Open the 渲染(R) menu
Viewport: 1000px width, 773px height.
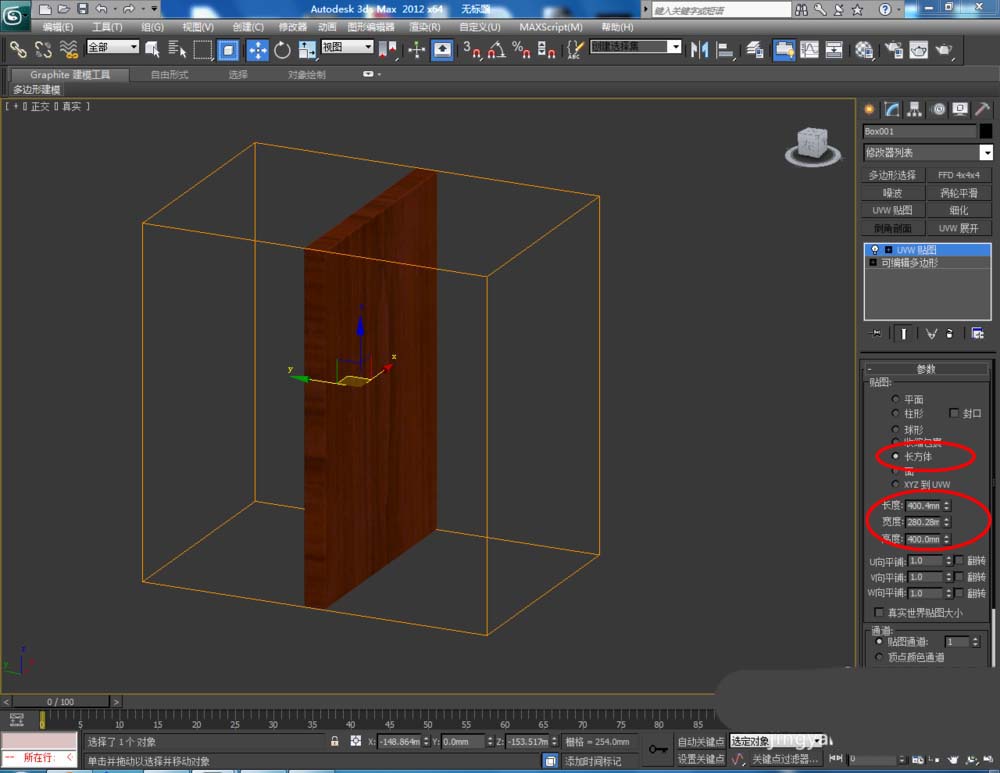(x=425, y=27)
